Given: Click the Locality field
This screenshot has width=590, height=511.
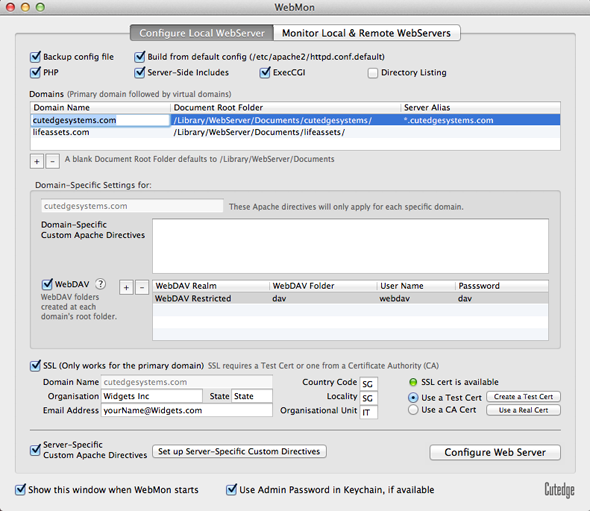Looking at the screenshot, I should click(368, 398).
